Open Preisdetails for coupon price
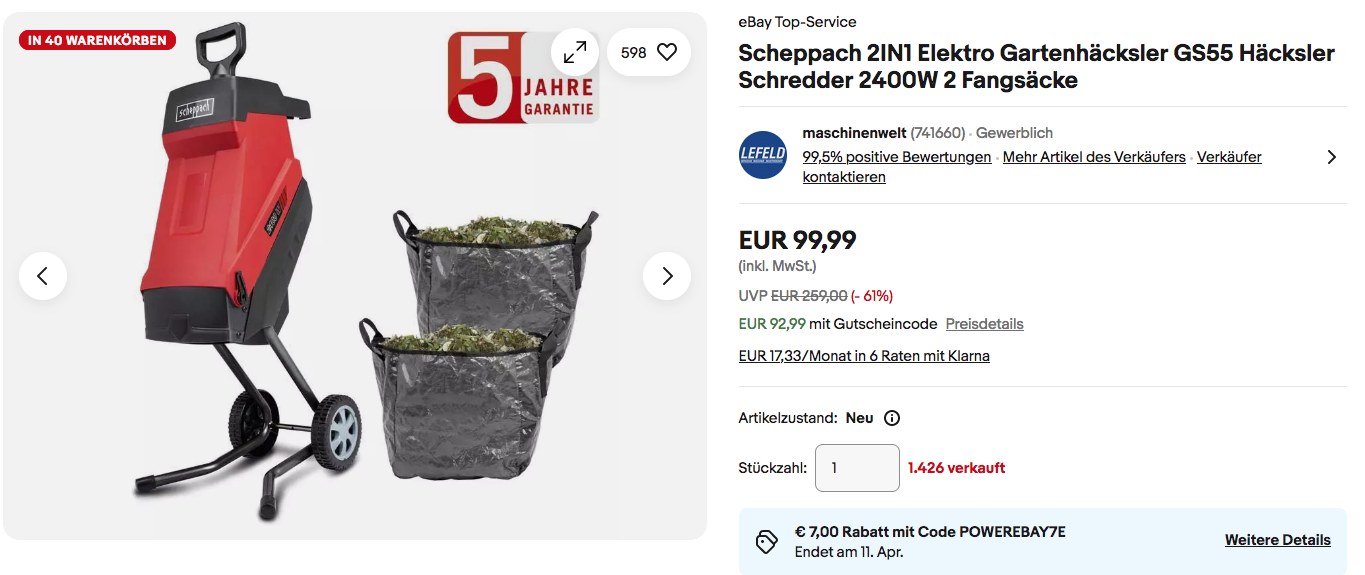 [x=984, y=324]
